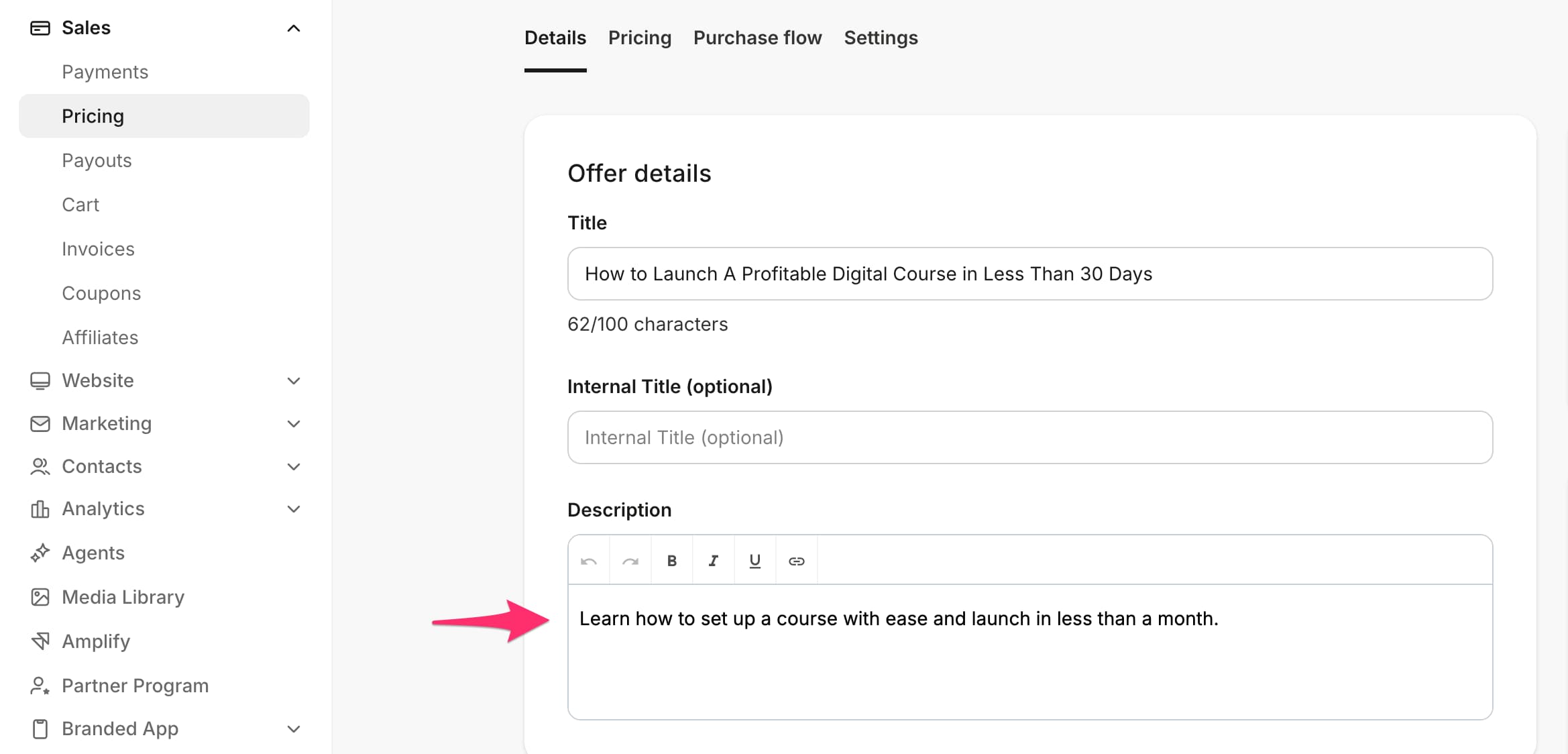
Task: Open the Partner Program page
Action: 135,686
